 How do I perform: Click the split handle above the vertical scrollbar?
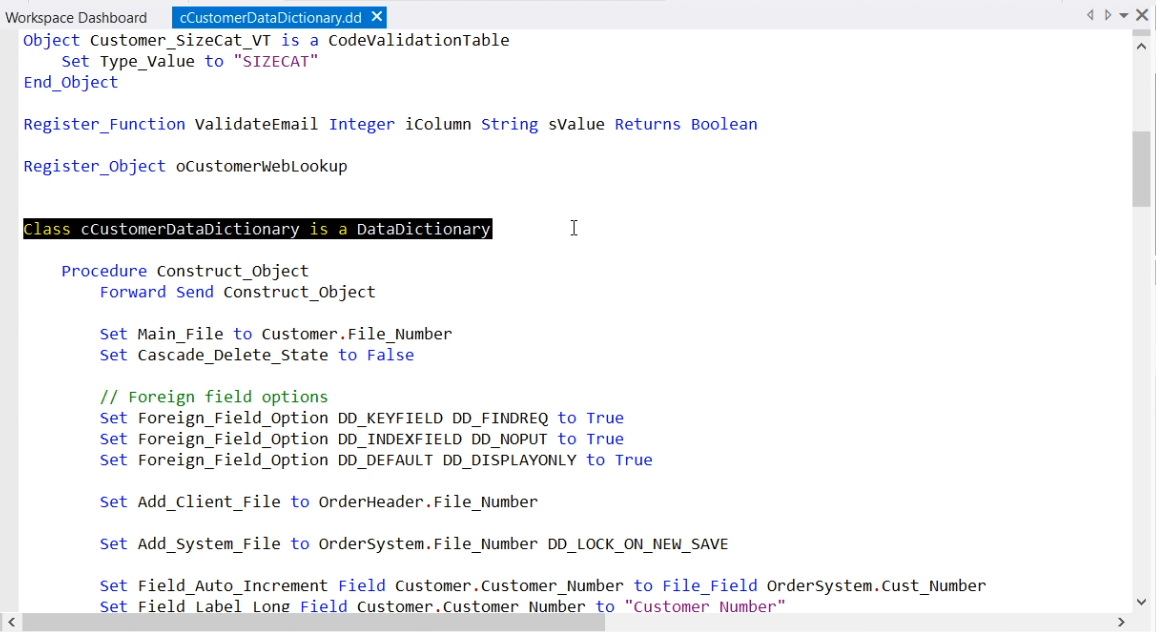tap(1141, 33)
